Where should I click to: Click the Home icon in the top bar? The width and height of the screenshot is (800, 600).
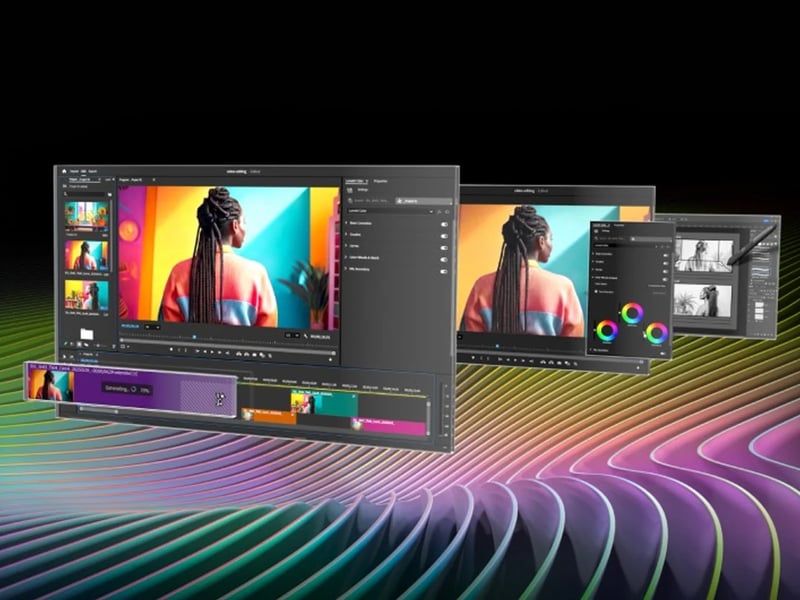pos(61,171)
